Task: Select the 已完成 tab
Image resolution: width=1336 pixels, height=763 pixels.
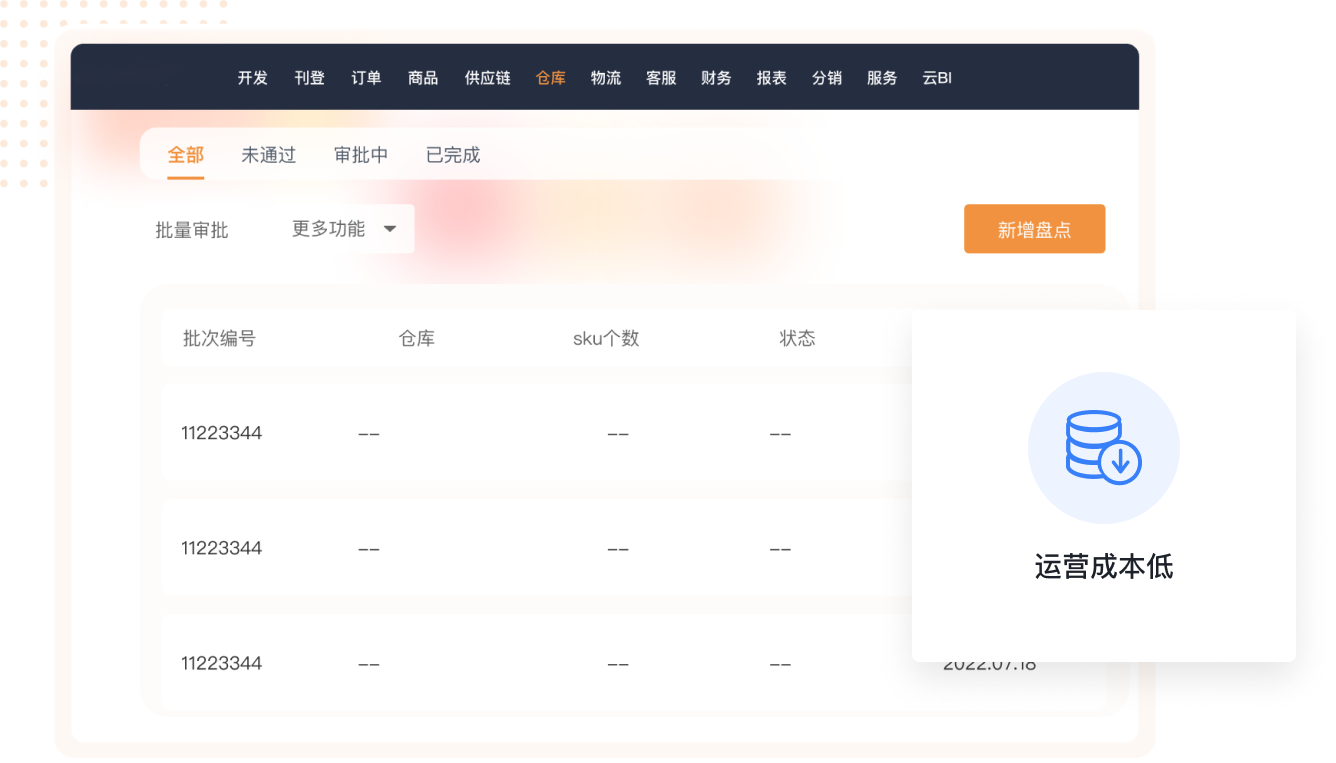Action: click(452, 155)
